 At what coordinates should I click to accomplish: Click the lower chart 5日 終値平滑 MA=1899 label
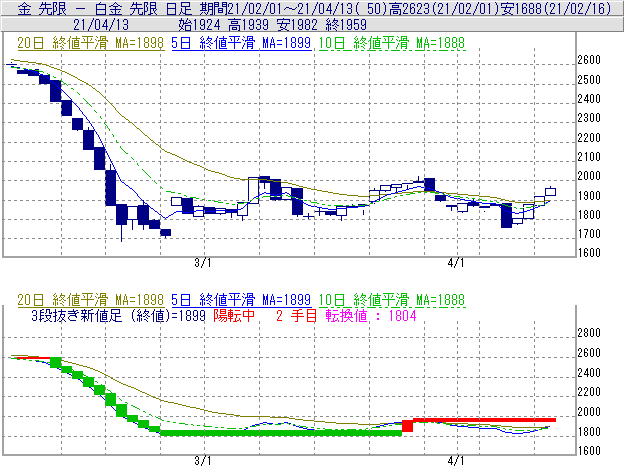point(241,300)
